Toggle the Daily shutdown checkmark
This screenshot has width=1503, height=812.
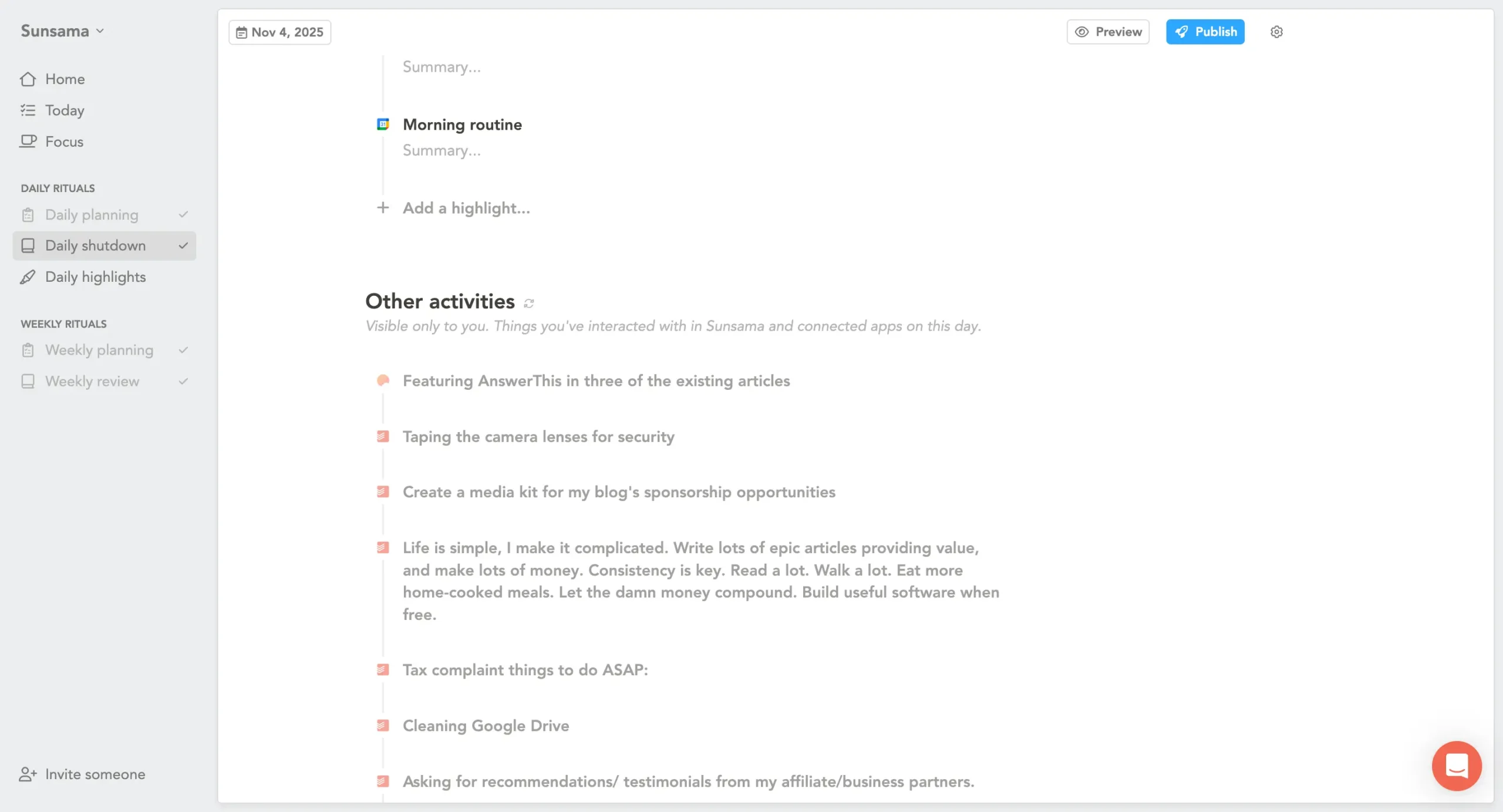pos(183,245)
